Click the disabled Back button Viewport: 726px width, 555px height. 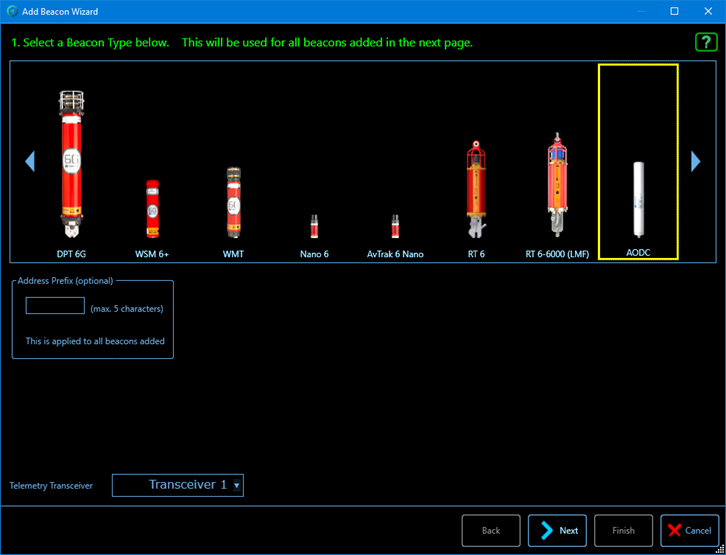coord(491,530)
